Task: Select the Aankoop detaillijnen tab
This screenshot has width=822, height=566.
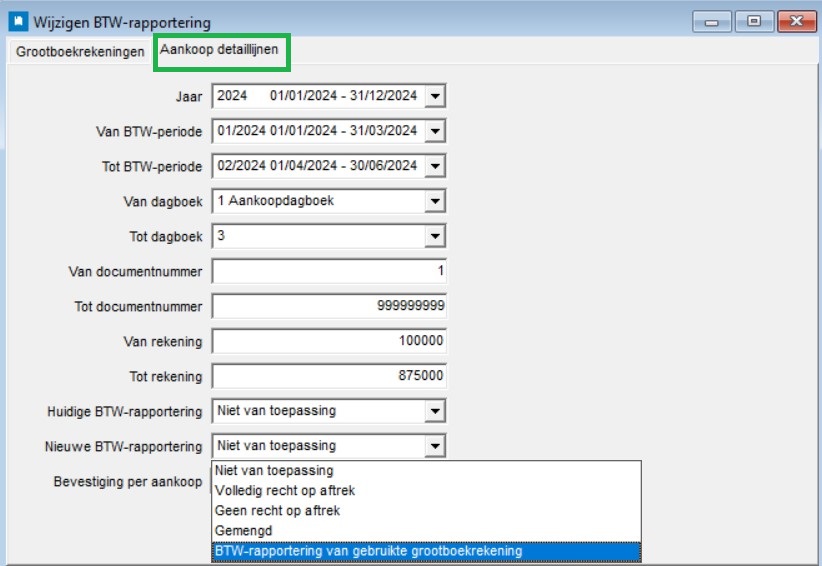Action: pos(219,50)
